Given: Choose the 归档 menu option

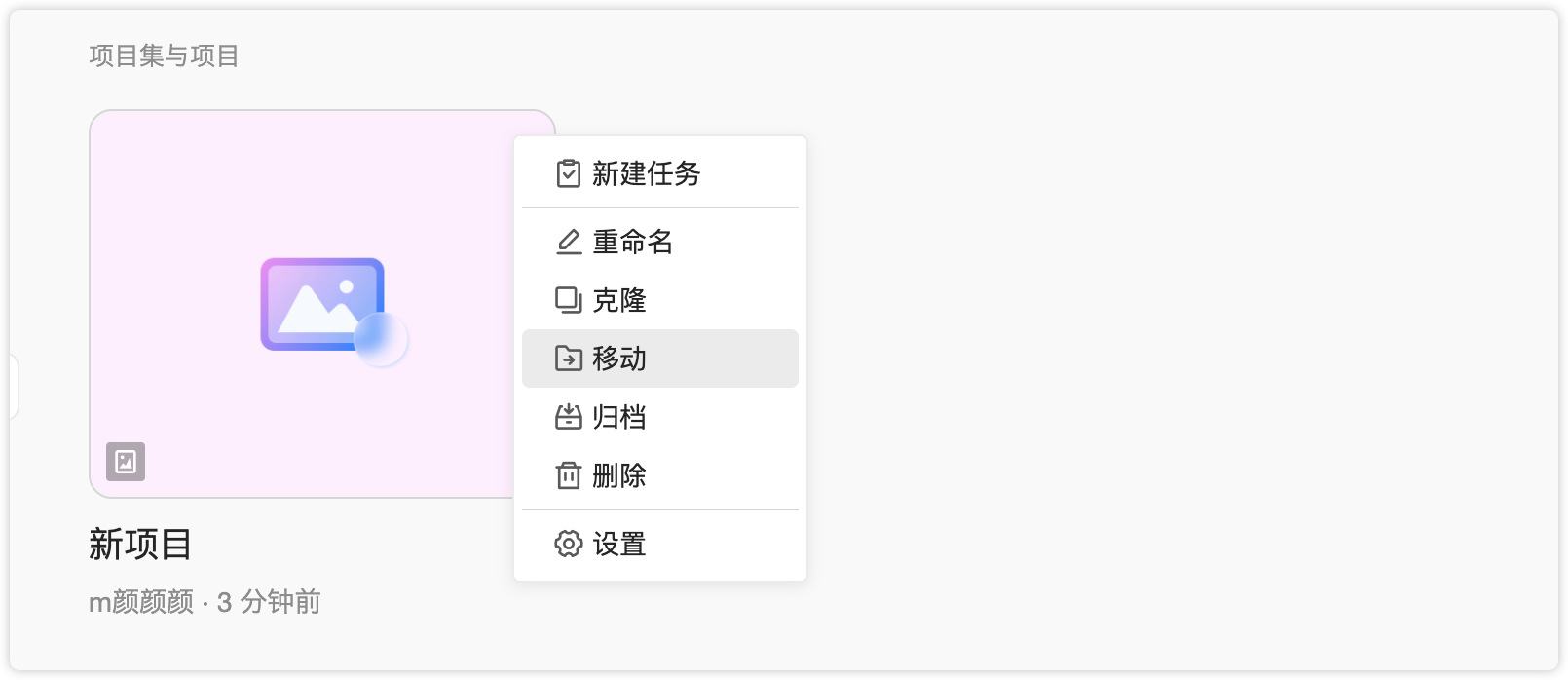Looking at the screenshot, I should point(619,417).
